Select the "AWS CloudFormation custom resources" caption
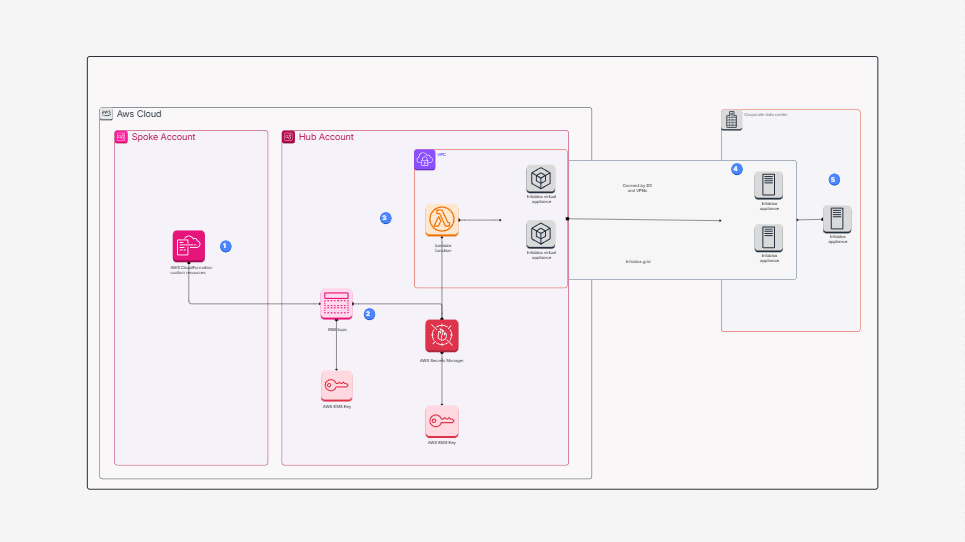 point(191,269)
